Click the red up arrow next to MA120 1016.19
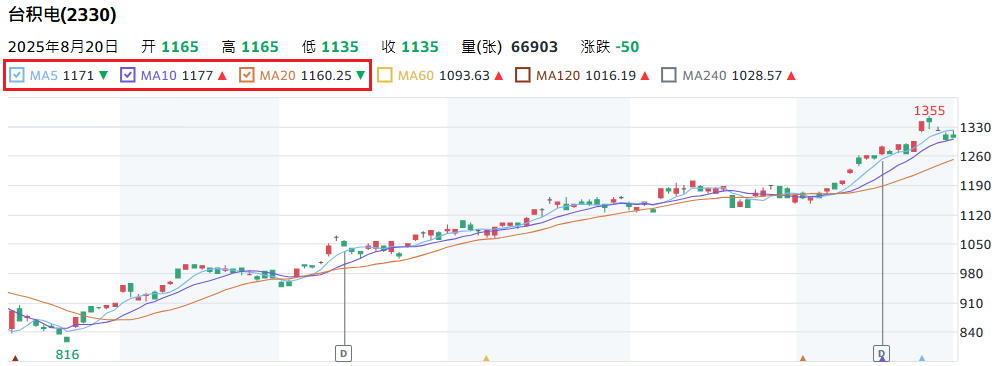Screen dimensions: 1000x366 pos(645,75)
